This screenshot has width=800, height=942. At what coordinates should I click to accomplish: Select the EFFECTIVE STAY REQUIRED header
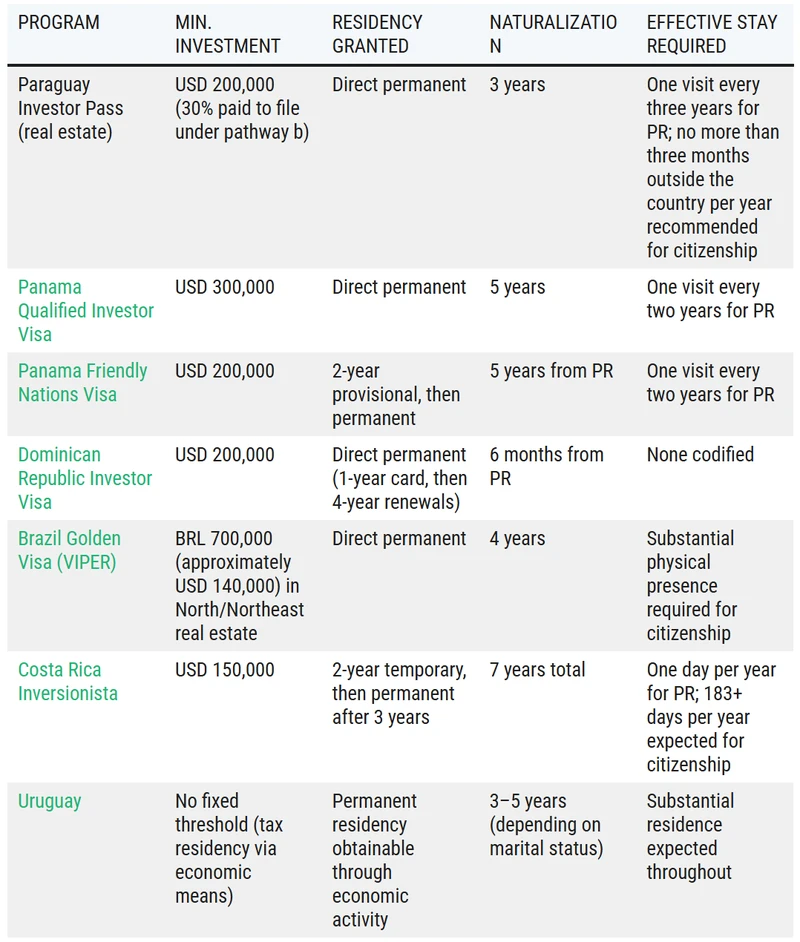coord(711,34)
